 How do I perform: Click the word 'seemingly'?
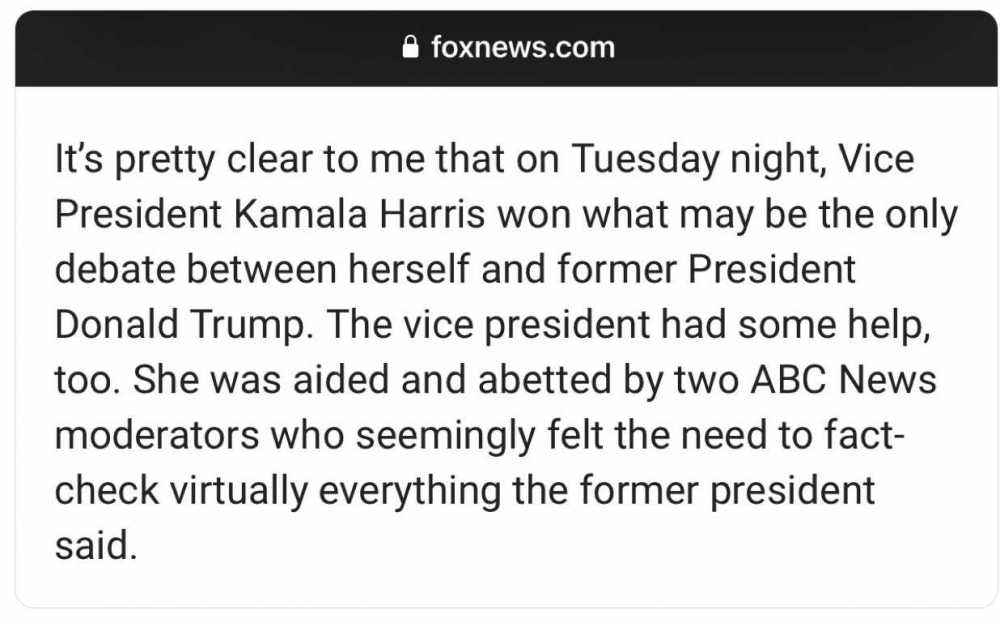click(x=445, y=436)
